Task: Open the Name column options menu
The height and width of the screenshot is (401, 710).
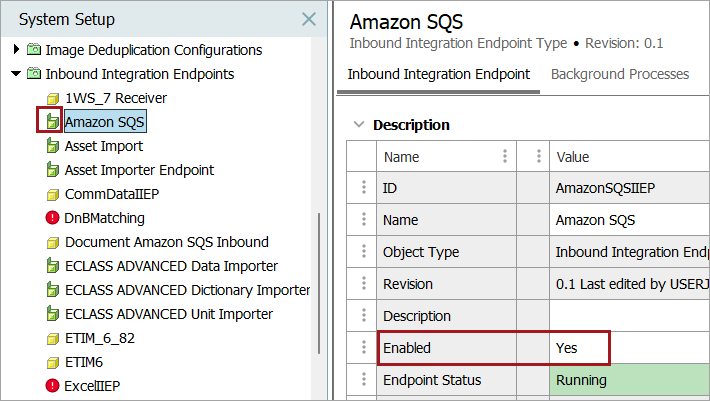Action: [x=505, y=157]
